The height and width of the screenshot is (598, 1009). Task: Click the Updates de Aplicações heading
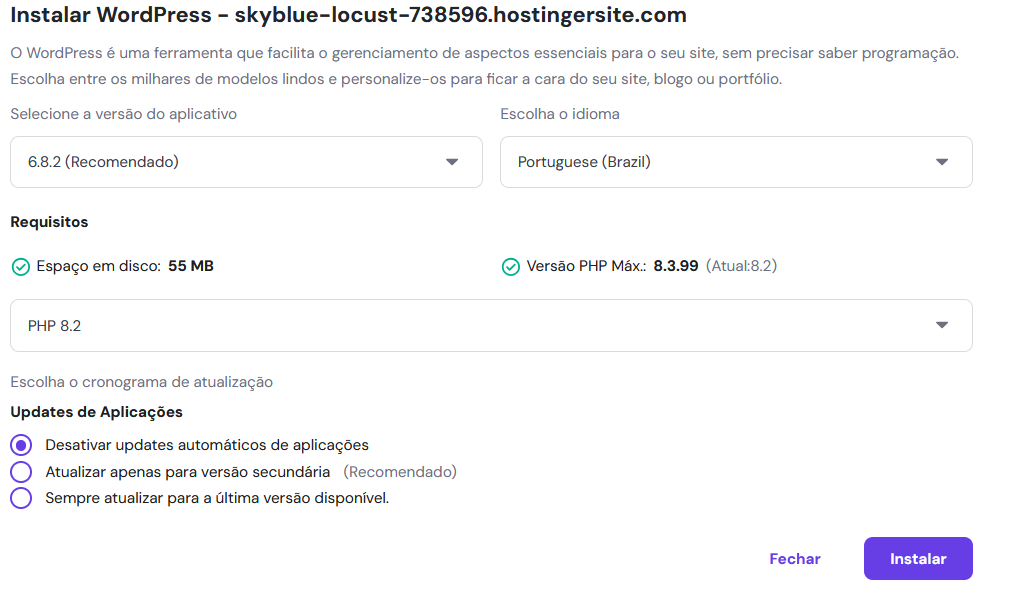pyautogui.click(x=97, y=412)
